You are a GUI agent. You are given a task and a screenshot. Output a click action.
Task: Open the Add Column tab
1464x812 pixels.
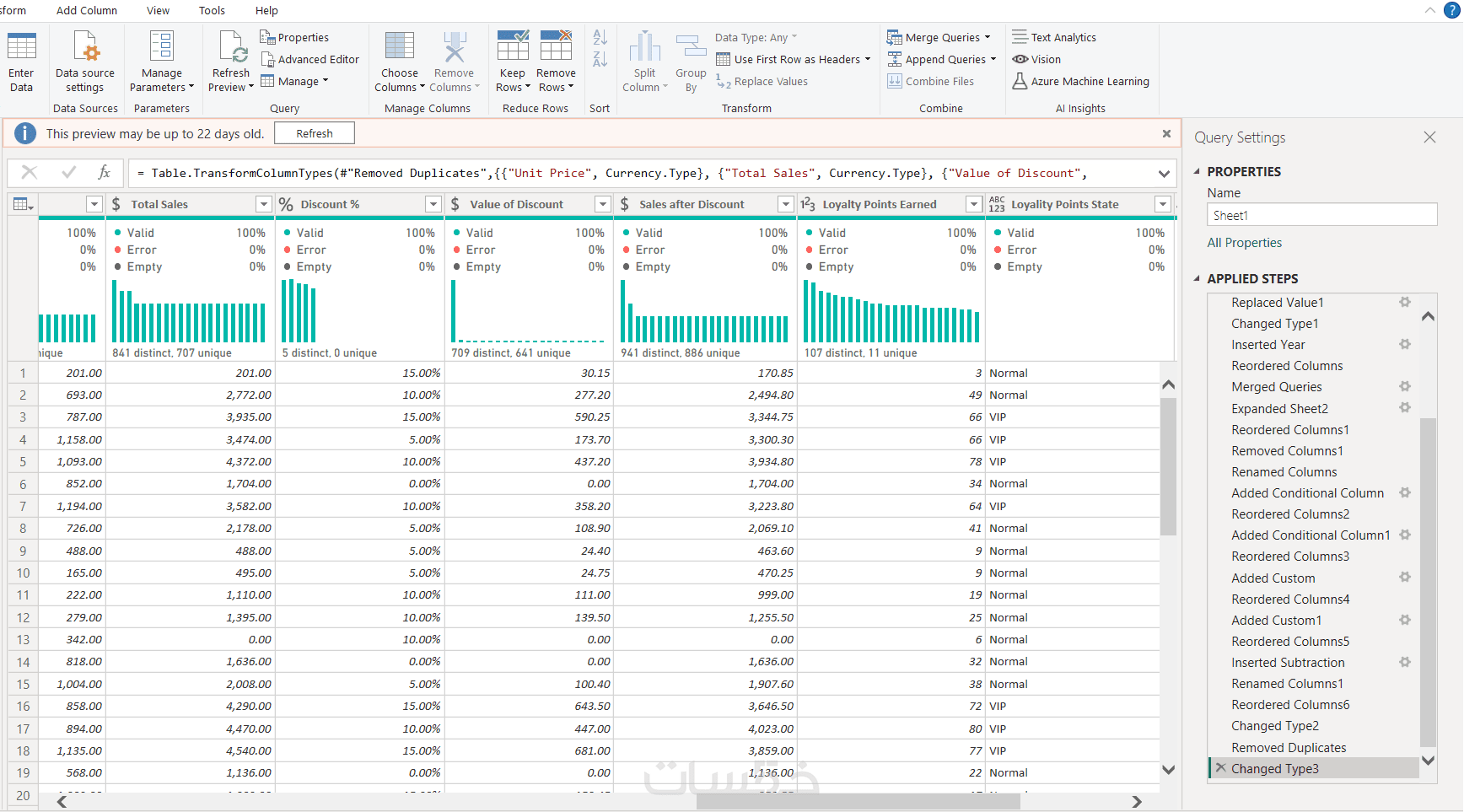87,11
